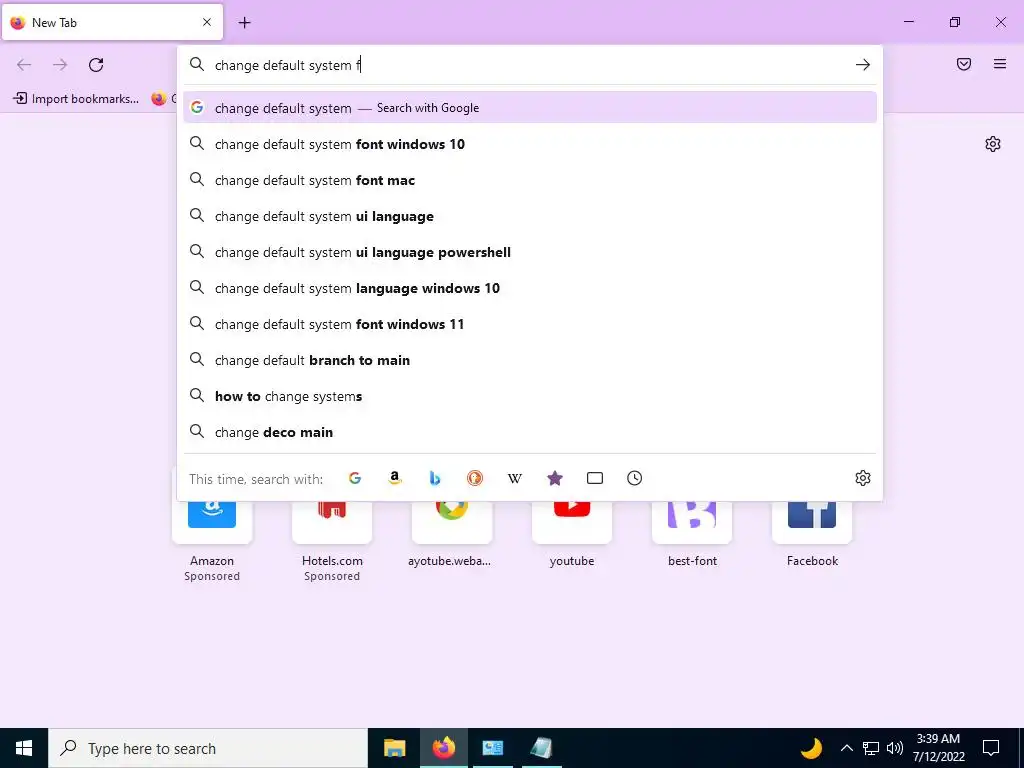
Task: Search history using the clock icon
Action: coord(634,478)
